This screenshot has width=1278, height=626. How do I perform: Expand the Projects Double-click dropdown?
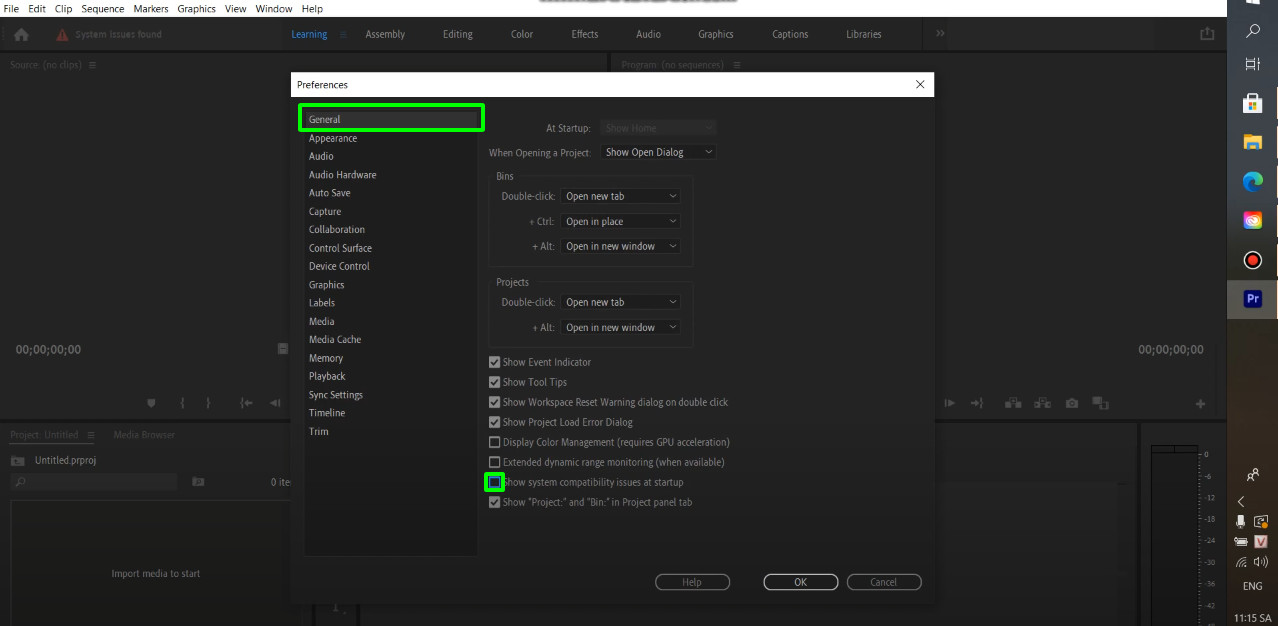[x=620, y=302]
